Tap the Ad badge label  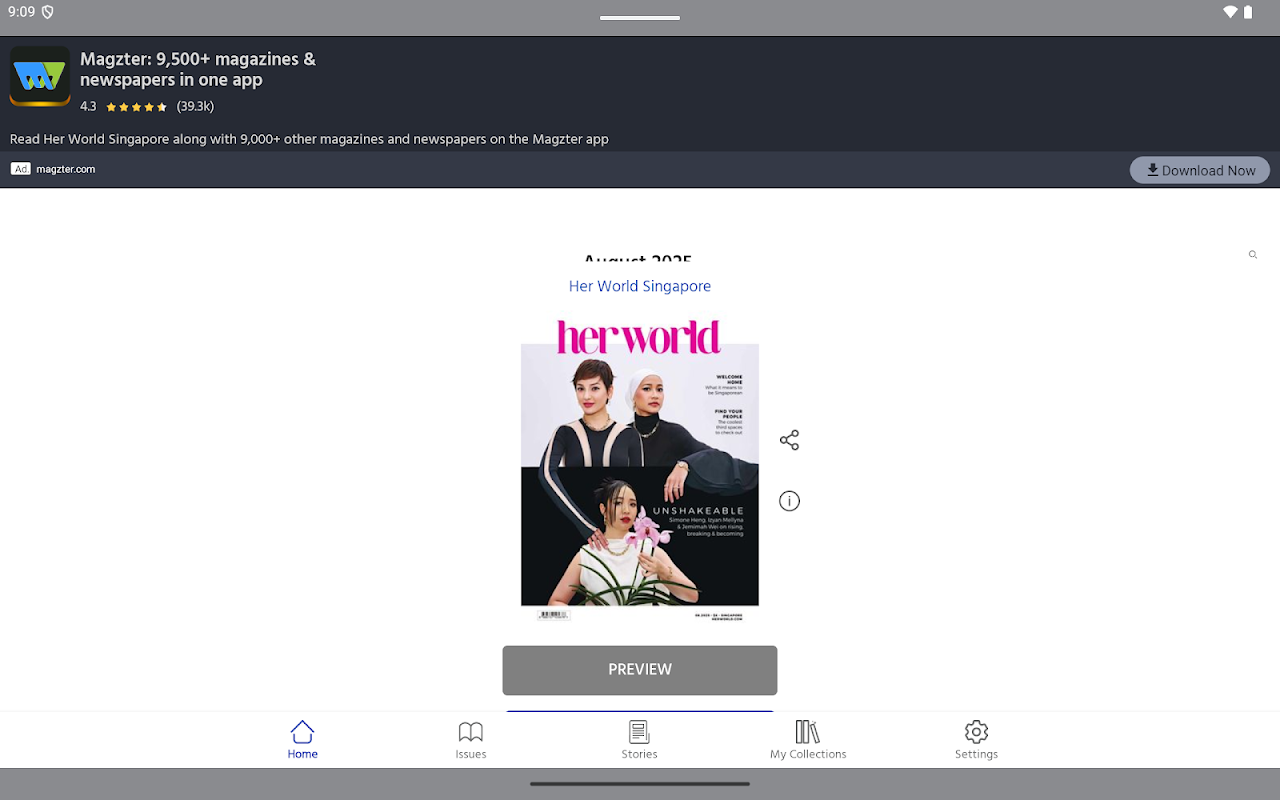tap(21, 169)
